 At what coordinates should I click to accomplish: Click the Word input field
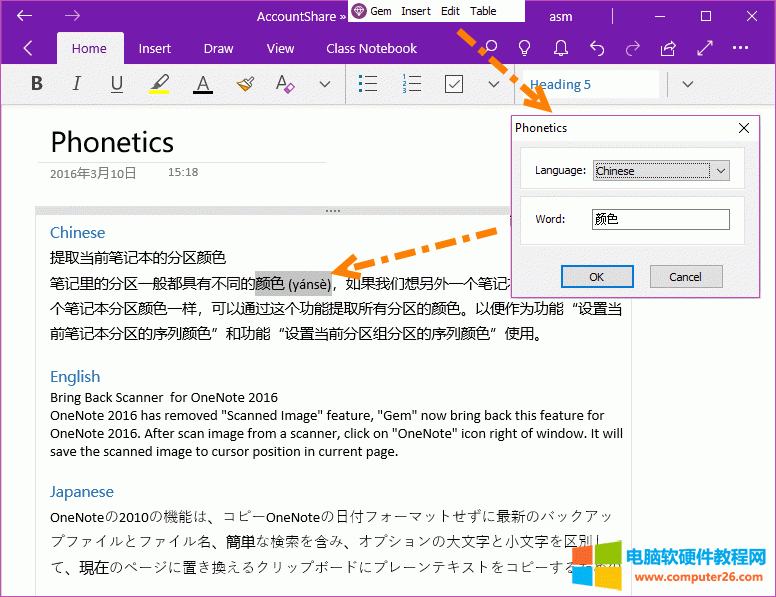tap(660, 219)
